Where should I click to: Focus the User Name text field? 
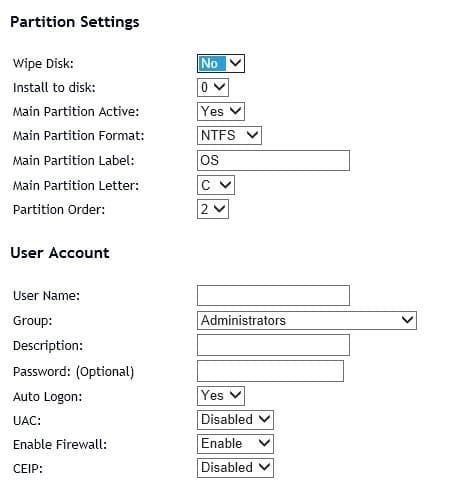tap(273, 295)
